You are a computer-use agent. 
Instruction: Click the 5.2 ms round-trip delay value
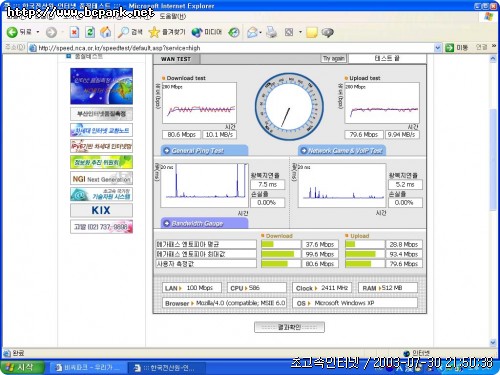click(405, 185)
